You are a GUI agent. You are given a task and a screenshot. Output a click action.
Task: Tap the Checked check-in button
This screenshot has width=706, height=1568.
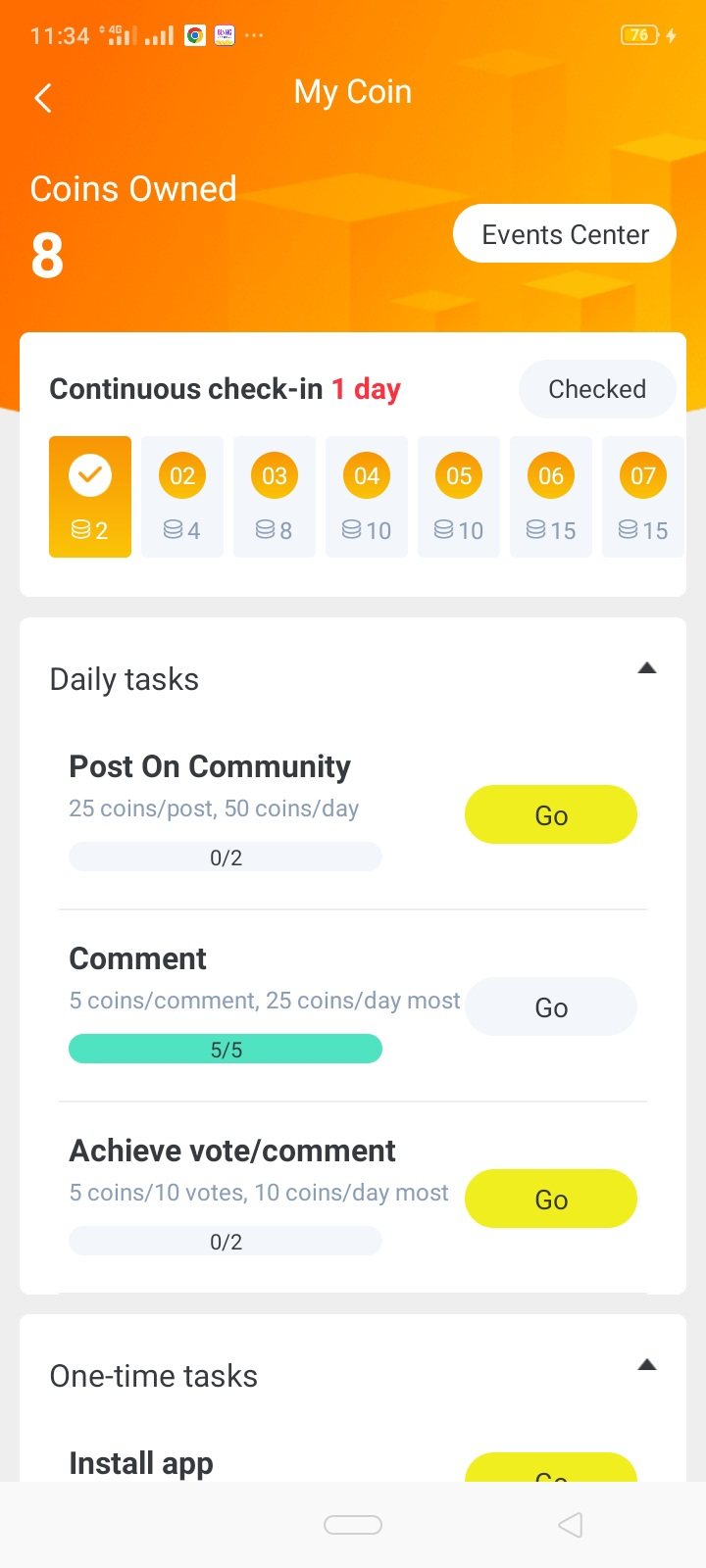(x=596, y=389)
